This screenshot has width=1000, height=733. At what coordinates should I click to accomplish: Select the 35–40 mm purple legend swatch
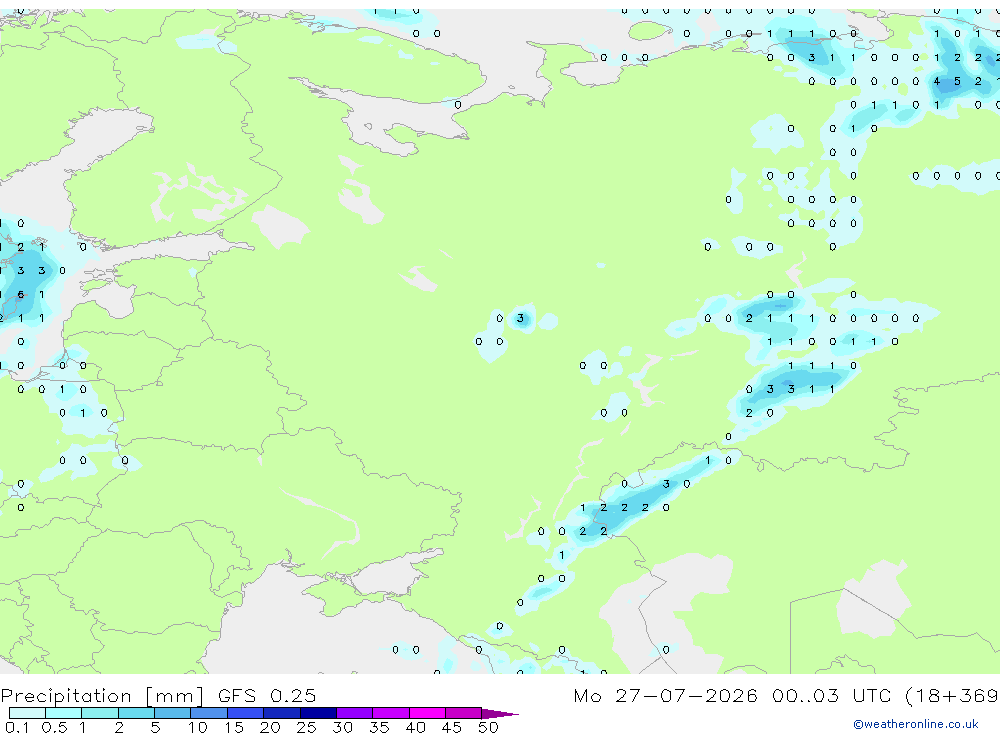(391, 713)
